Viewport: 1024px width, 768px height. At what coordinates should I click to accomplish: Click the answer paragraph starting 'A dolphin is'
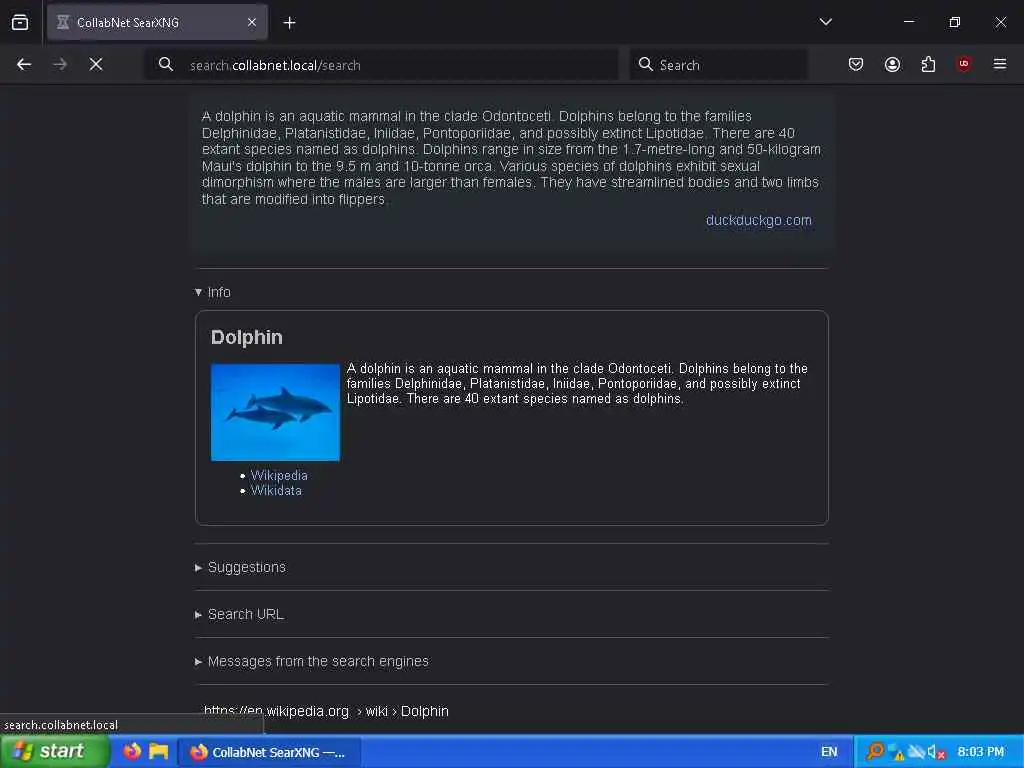pyautogui.click(x=511, y=157)
